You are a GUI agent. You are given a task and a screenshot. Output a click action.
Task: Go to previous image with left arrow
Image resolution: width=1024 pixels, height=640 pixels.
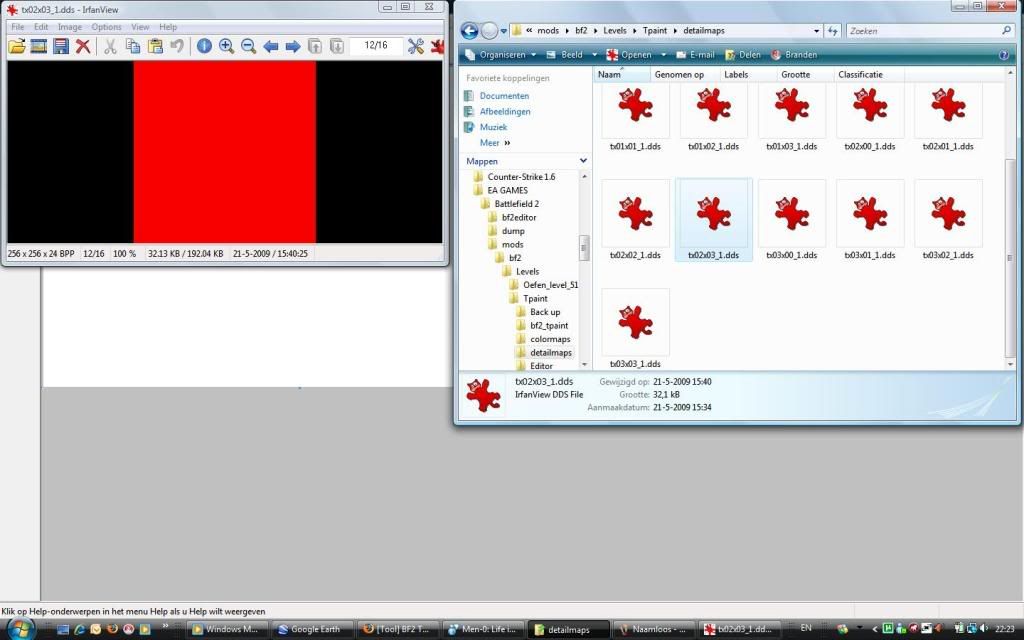(271, 46)
